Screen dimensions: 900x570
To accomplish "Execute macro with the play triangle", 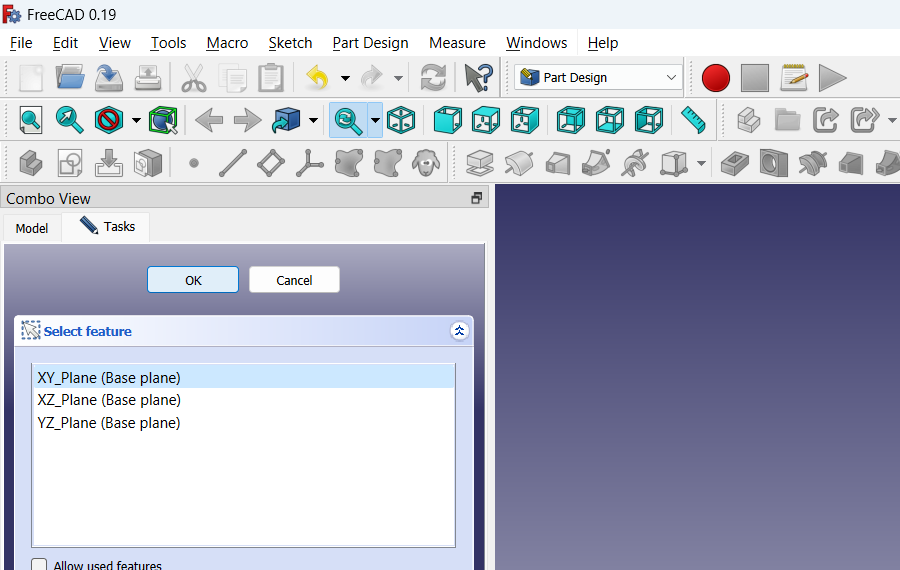I will 832,77.
